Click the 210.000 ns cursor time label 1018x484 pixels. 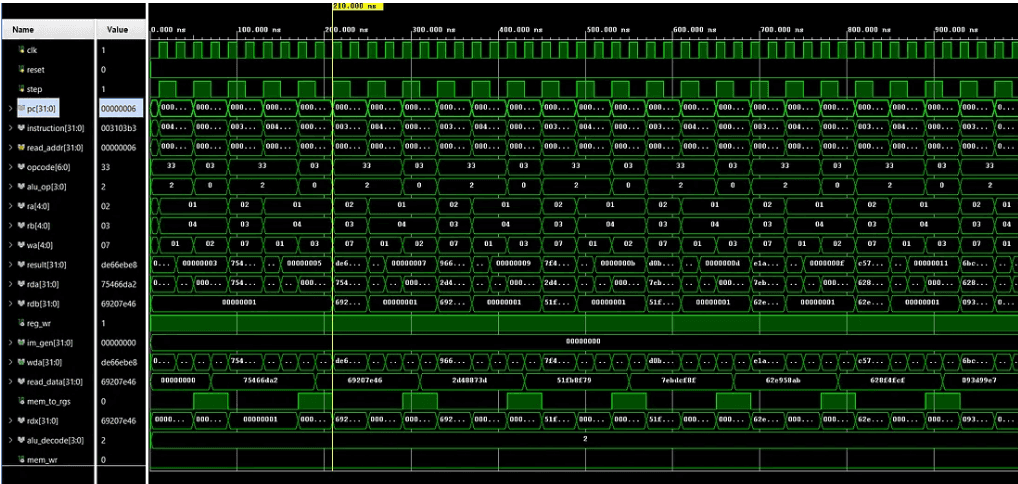click(x=358, y=6)
